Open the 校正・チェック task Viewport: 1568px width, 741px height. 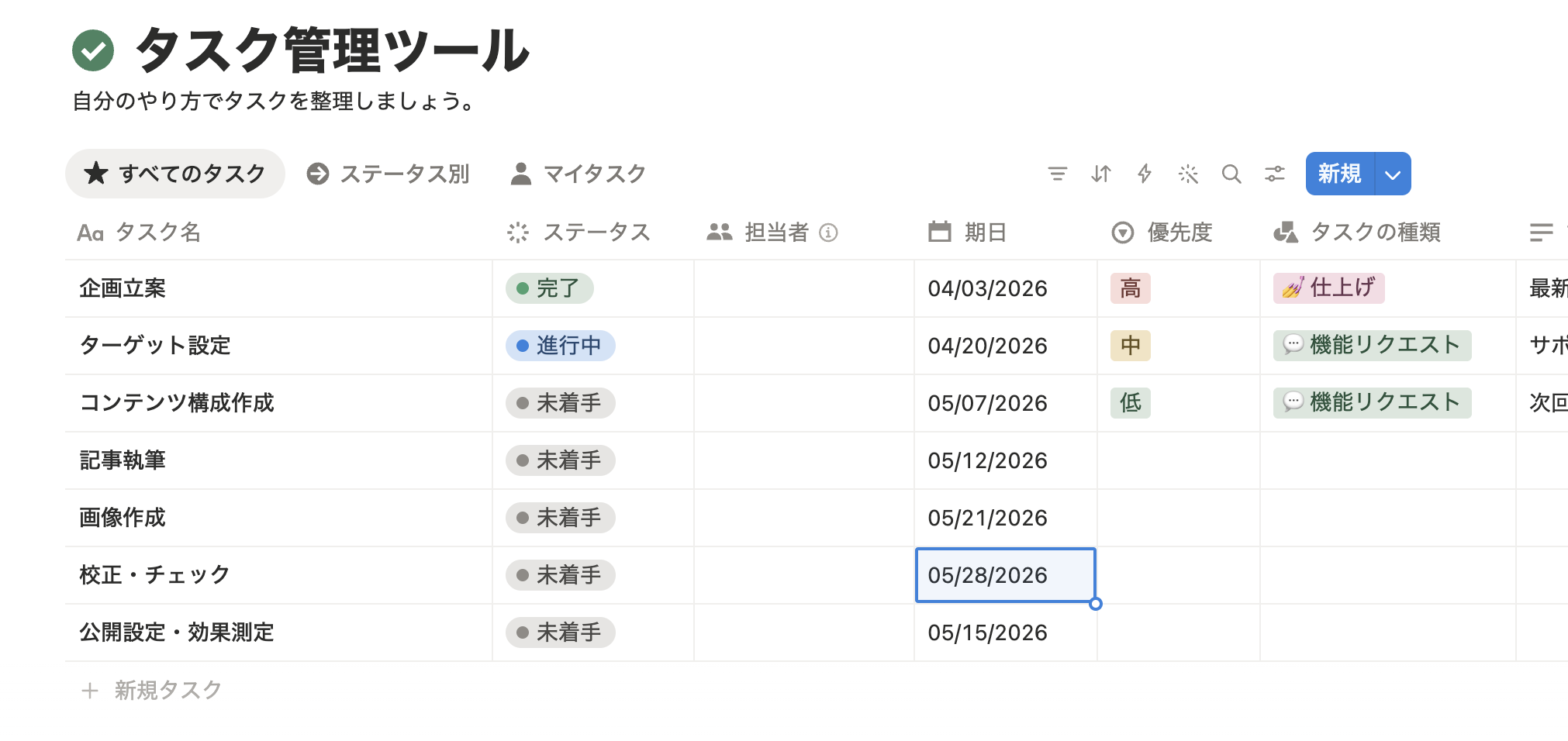click(x=154, y=575)
